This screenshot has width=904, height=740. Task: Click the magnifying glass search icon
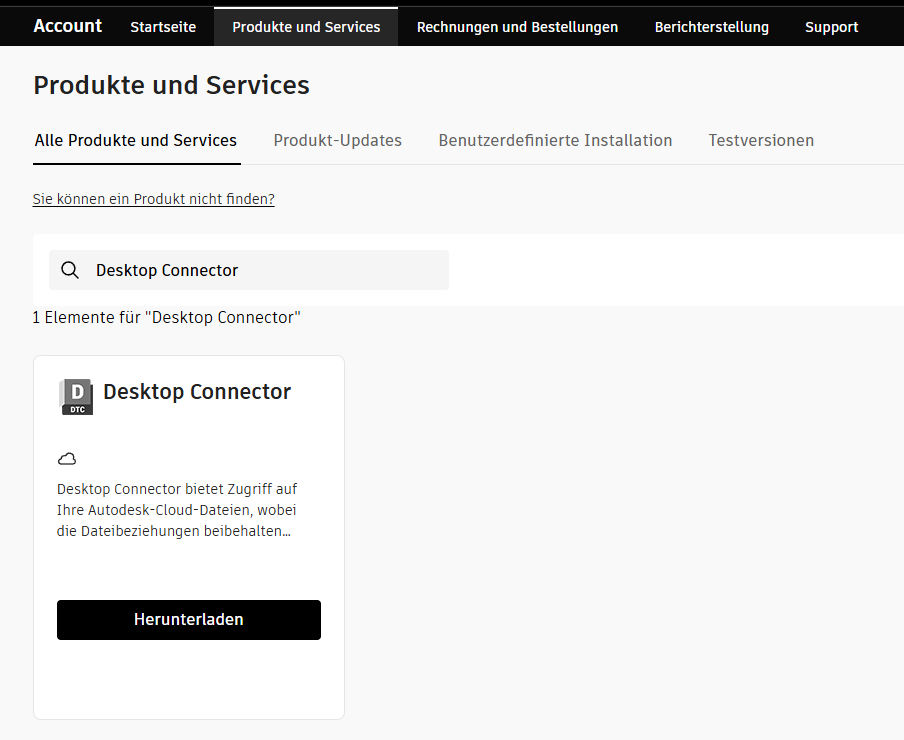tap(70, 270)
